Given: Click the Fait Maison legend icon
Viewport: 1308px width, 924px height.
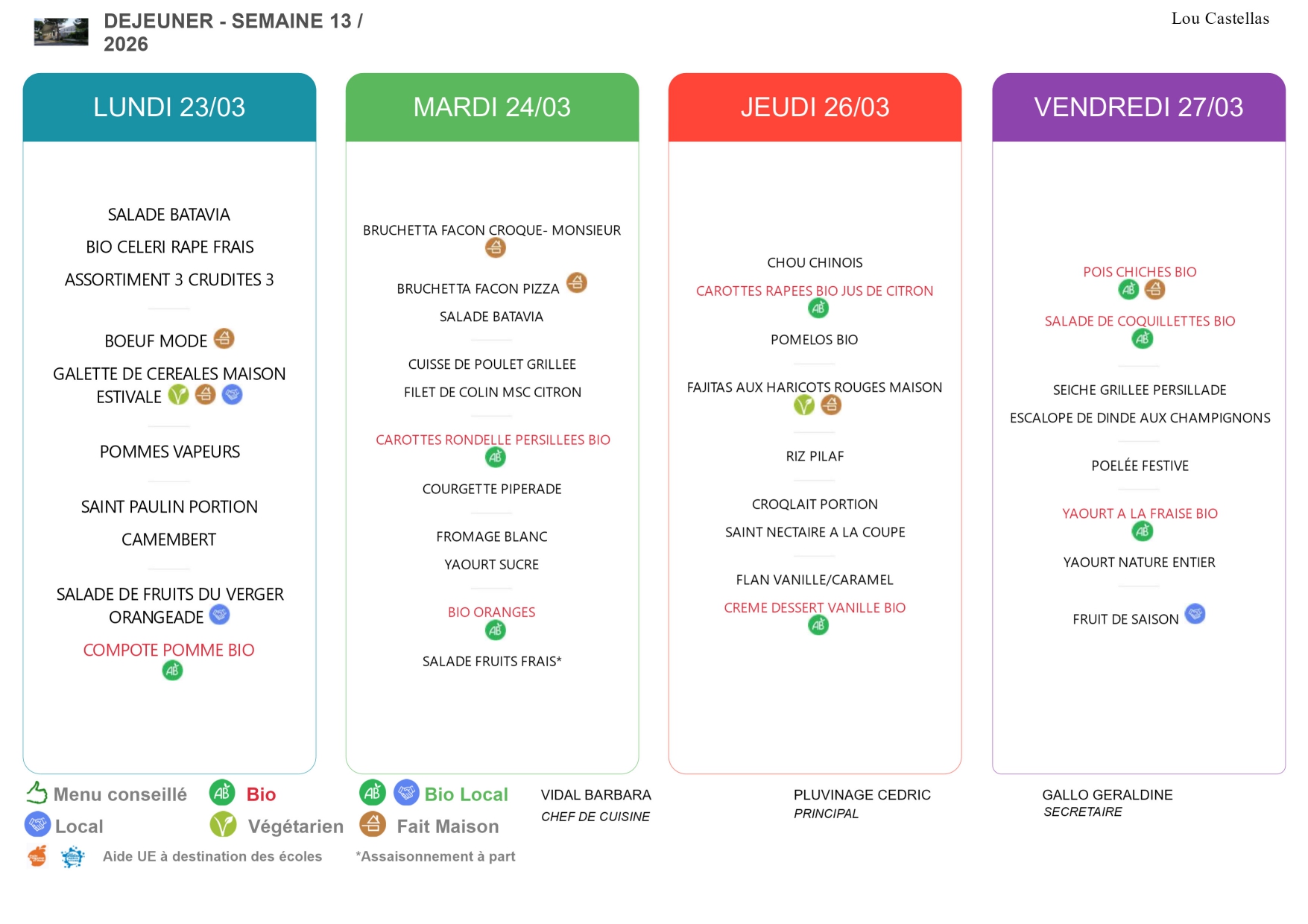Looking at the screenshot, I should click(x=372, y=824).
